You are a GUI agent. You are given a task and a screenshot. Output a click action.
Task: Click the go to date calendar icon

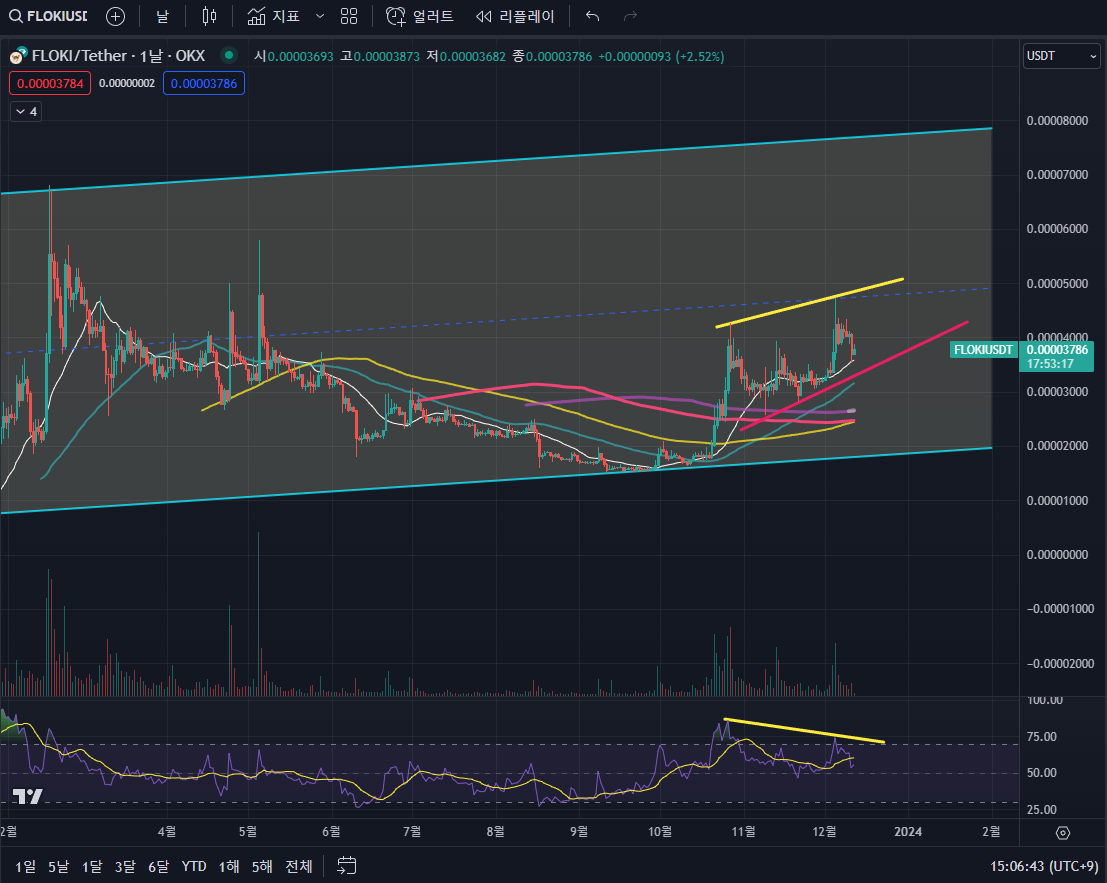[x=347, y=865]
